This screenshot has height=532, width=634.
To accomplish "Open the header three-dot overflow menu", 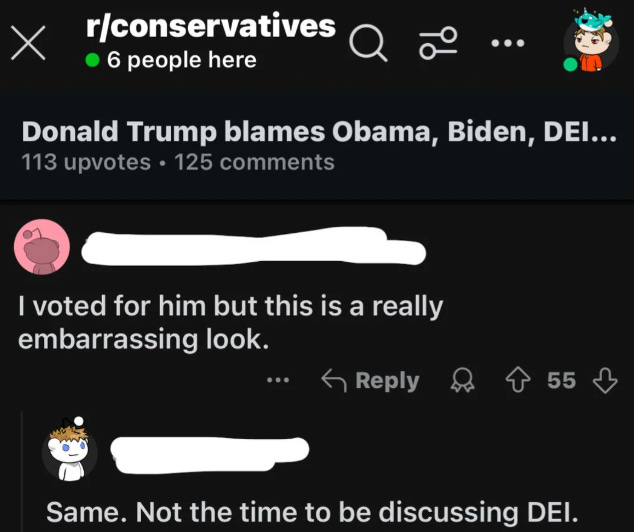I will click(x=508, y=42).
